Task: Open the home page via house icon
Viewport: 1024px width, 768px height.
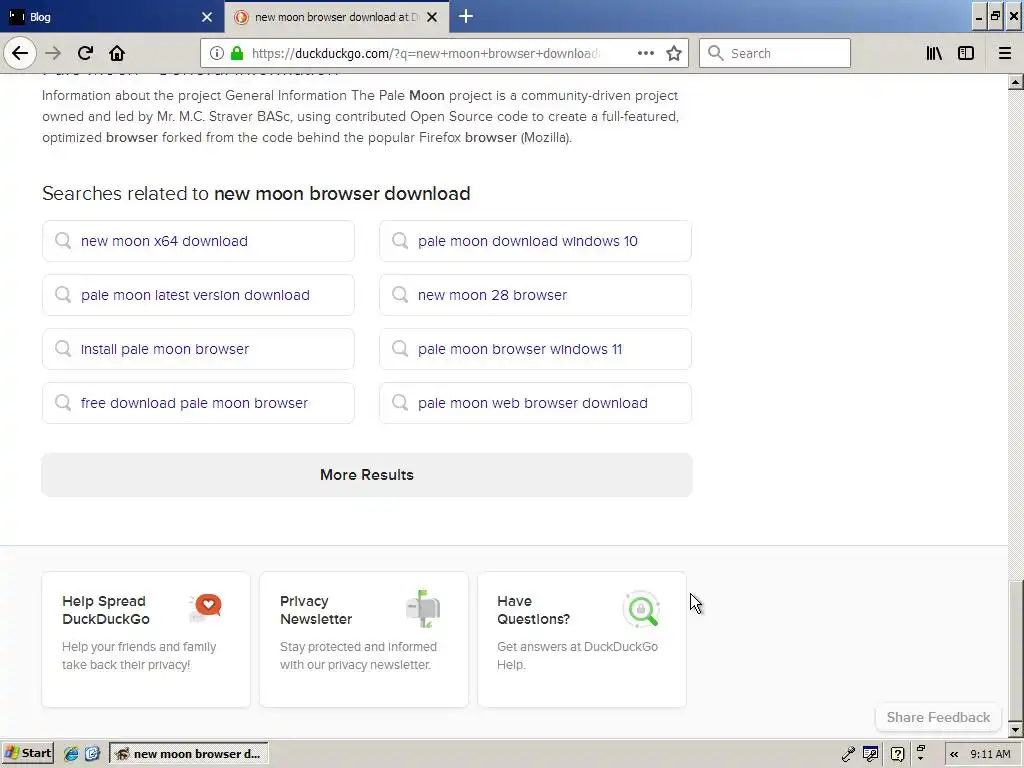Action: 117,53
